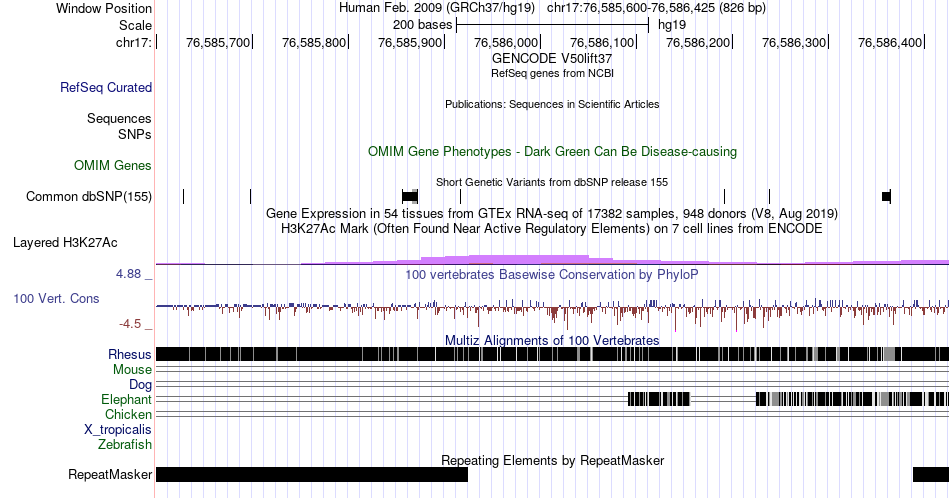This screenshot has height=498, width=950.
Task: Click the leftmost dbSNP variant tick mark
Action: [x=184, y=196]
